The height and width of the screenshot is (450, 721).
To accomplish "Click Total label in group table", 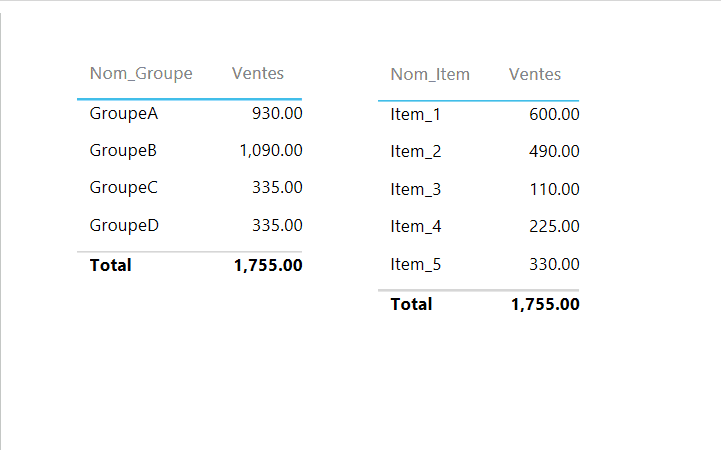I will [110, 265].
